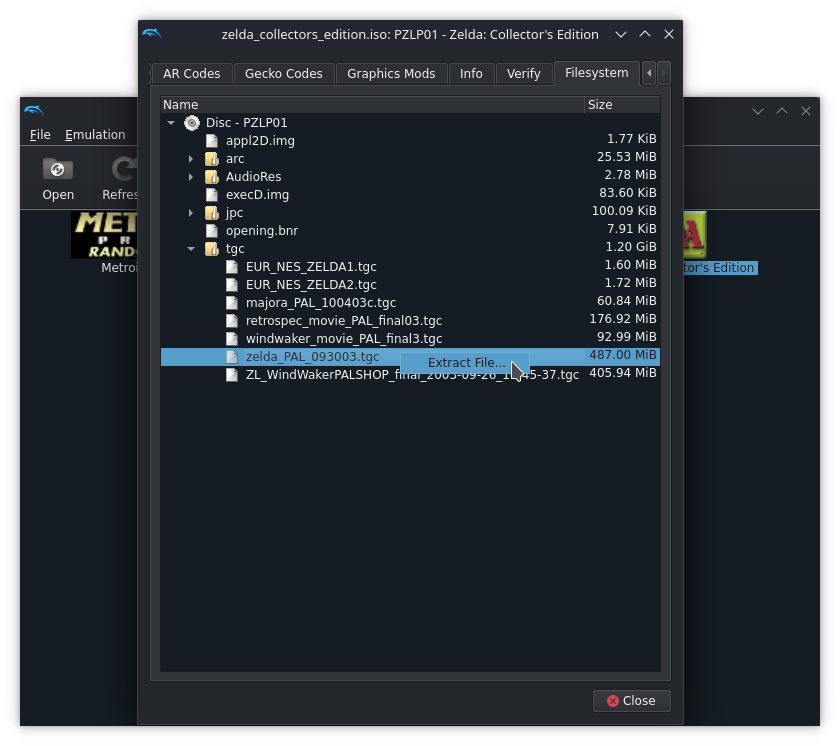This screenshot has height=746, width=840.
Task: Click the zelda_PAL_093003.tgc file icon
Action: point(232,357)
